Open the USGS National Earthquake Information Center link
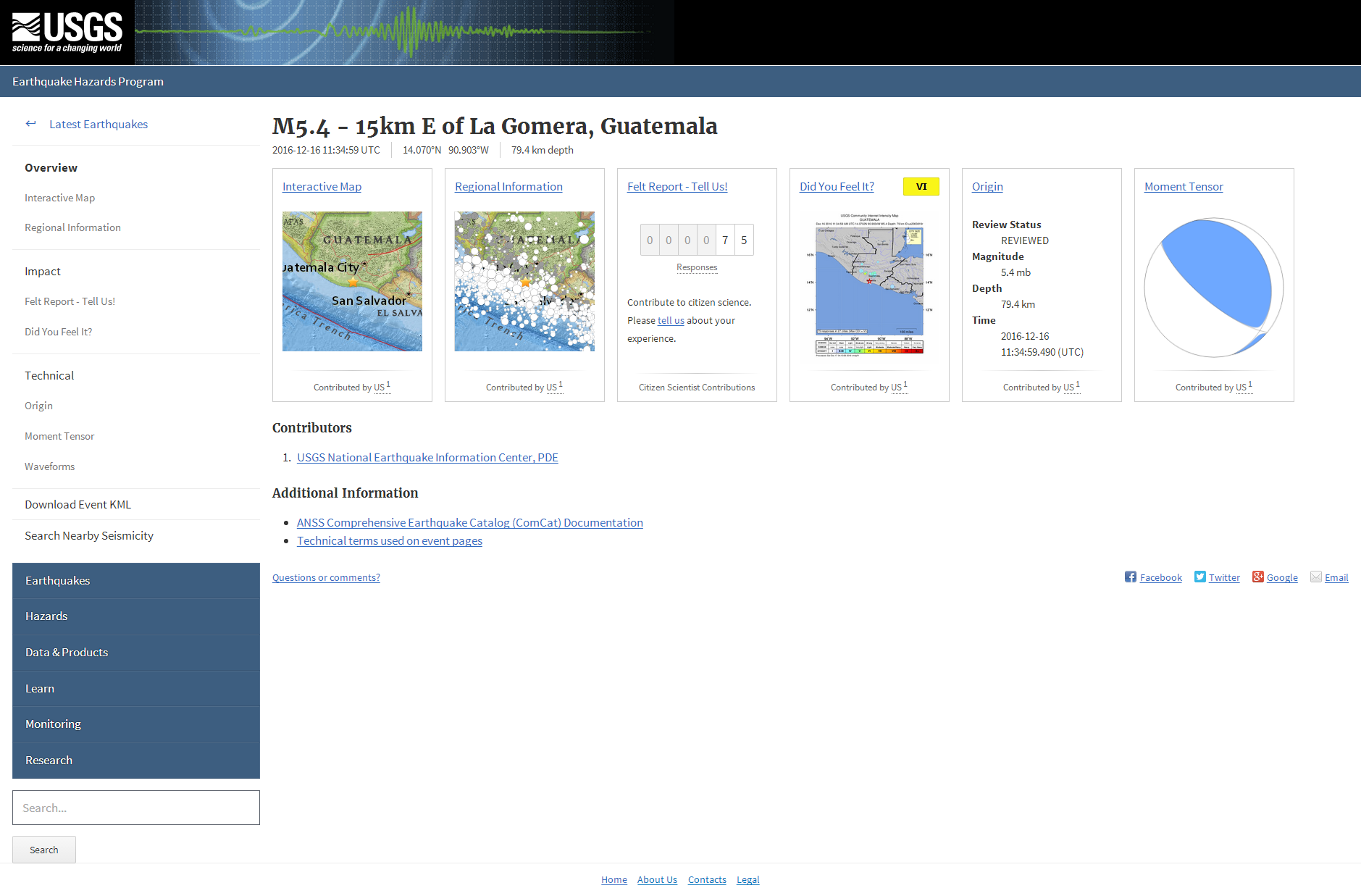Image resolution: width=1361 pixels, height=896 pixels. coord(427,457)
